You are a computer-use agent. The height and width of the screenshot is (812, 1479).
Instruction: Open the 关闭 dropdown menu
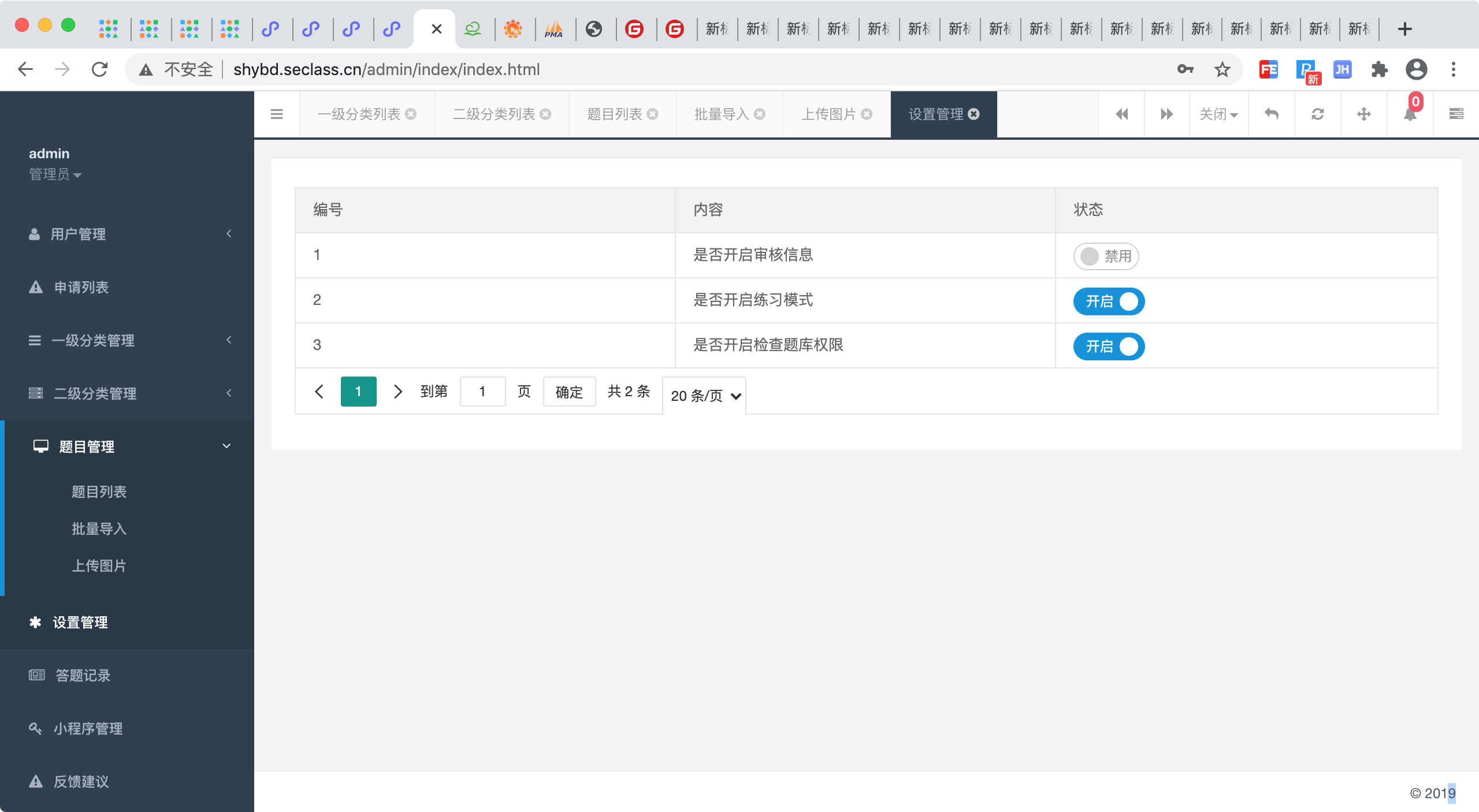pyautogui.click(x=1218, y=114)
